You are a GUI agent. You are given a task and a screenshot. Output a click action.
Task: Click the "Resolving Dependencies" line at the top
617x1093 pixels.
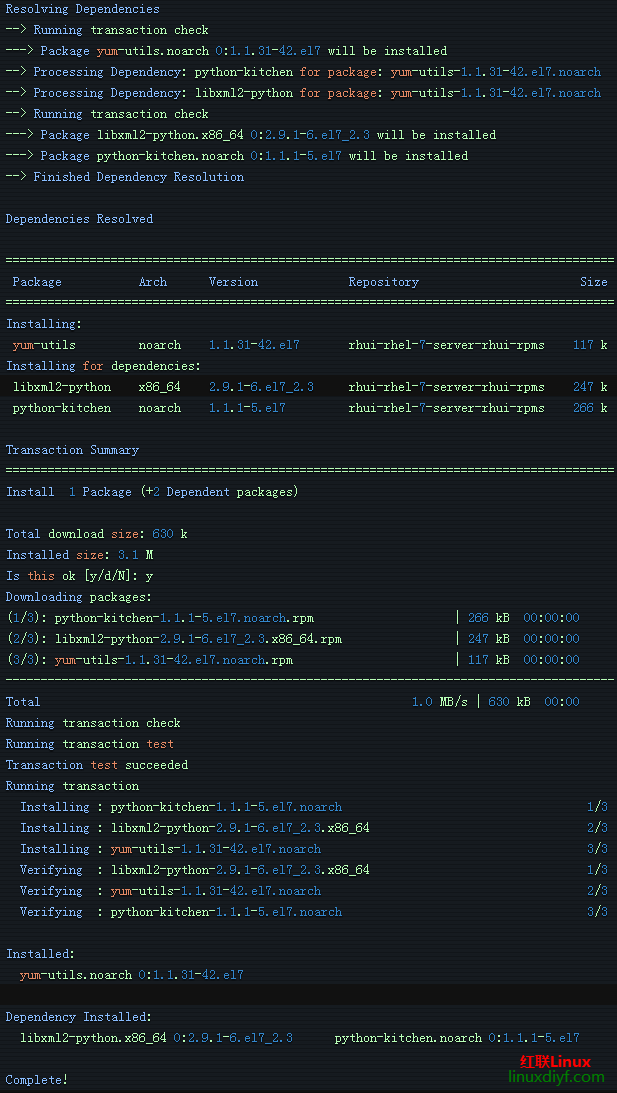point(82,9)
